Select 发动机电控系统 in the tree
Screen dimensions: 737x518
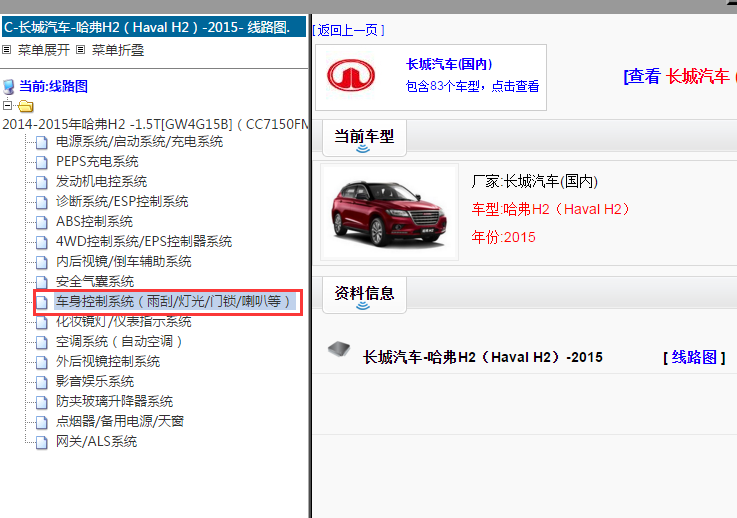coord(101,181)
